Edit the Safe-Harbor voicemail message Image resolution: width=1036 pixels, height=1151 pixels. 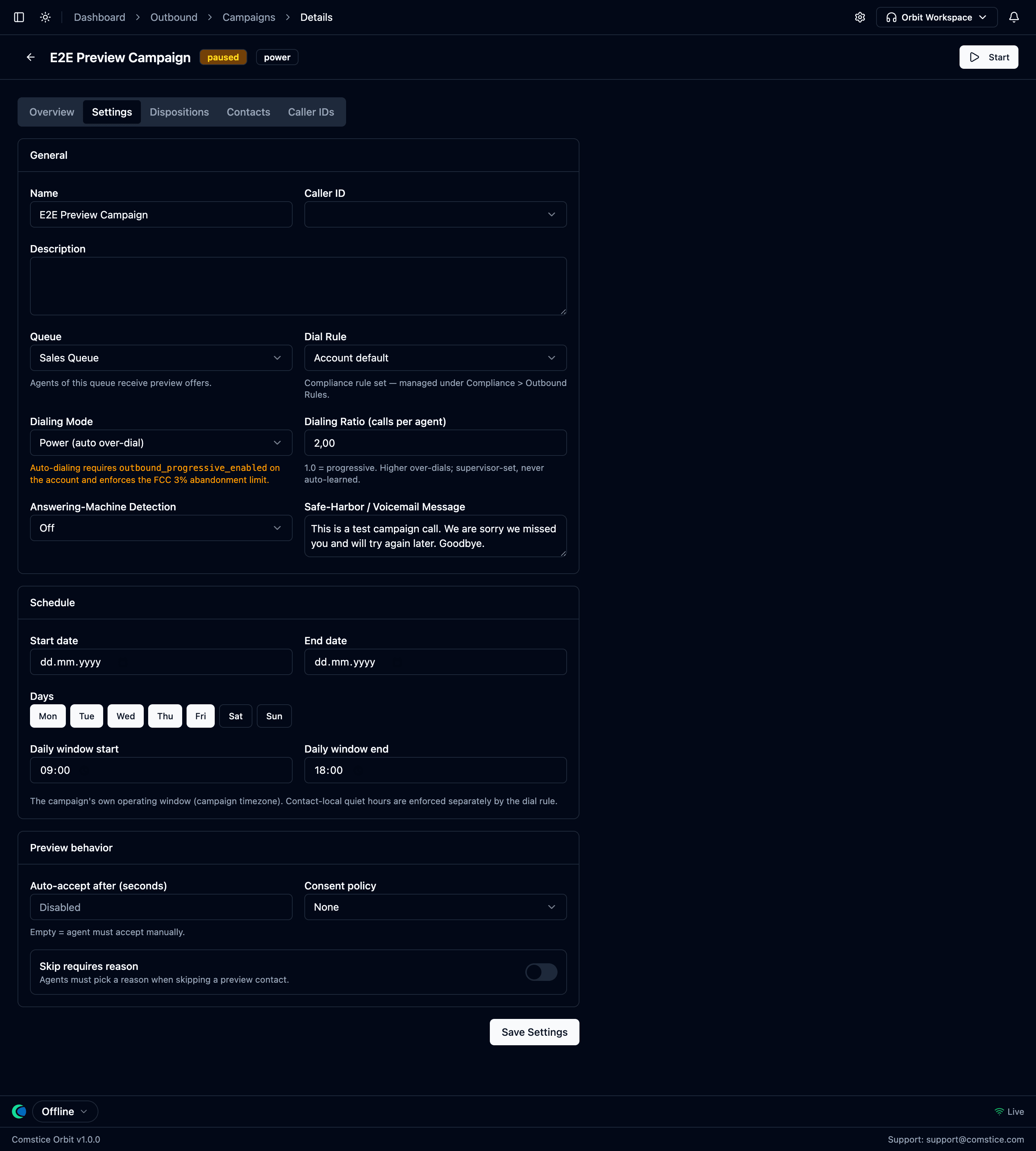coord(435,536)
